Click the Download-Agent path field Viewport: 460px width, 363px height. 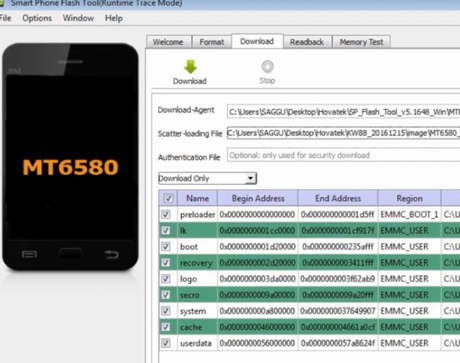tap(343, 112)
